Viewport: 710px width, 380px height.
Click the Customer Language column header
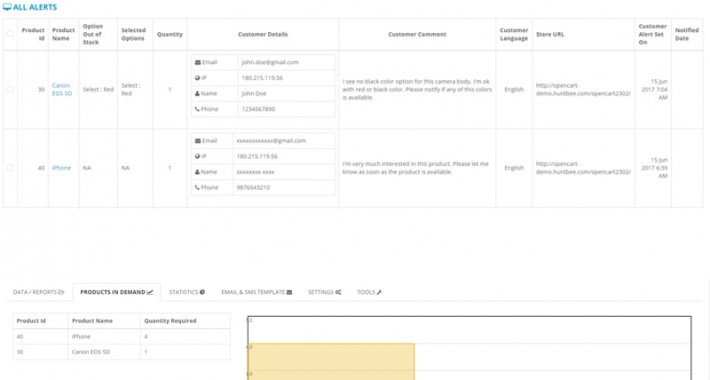(514, 34)
